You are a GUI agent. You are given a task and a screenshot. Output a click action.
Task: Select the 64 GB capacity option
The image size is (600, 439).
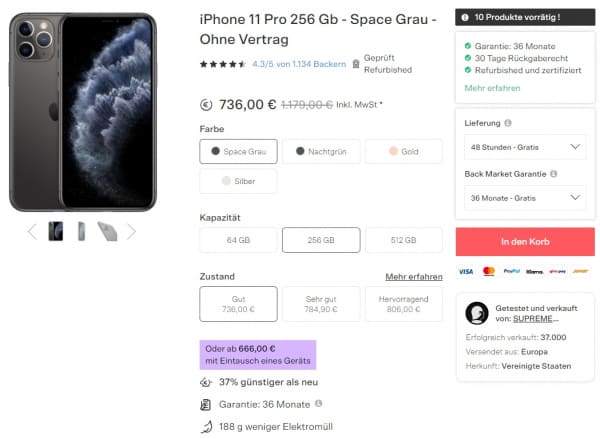[x=238, y=240]
